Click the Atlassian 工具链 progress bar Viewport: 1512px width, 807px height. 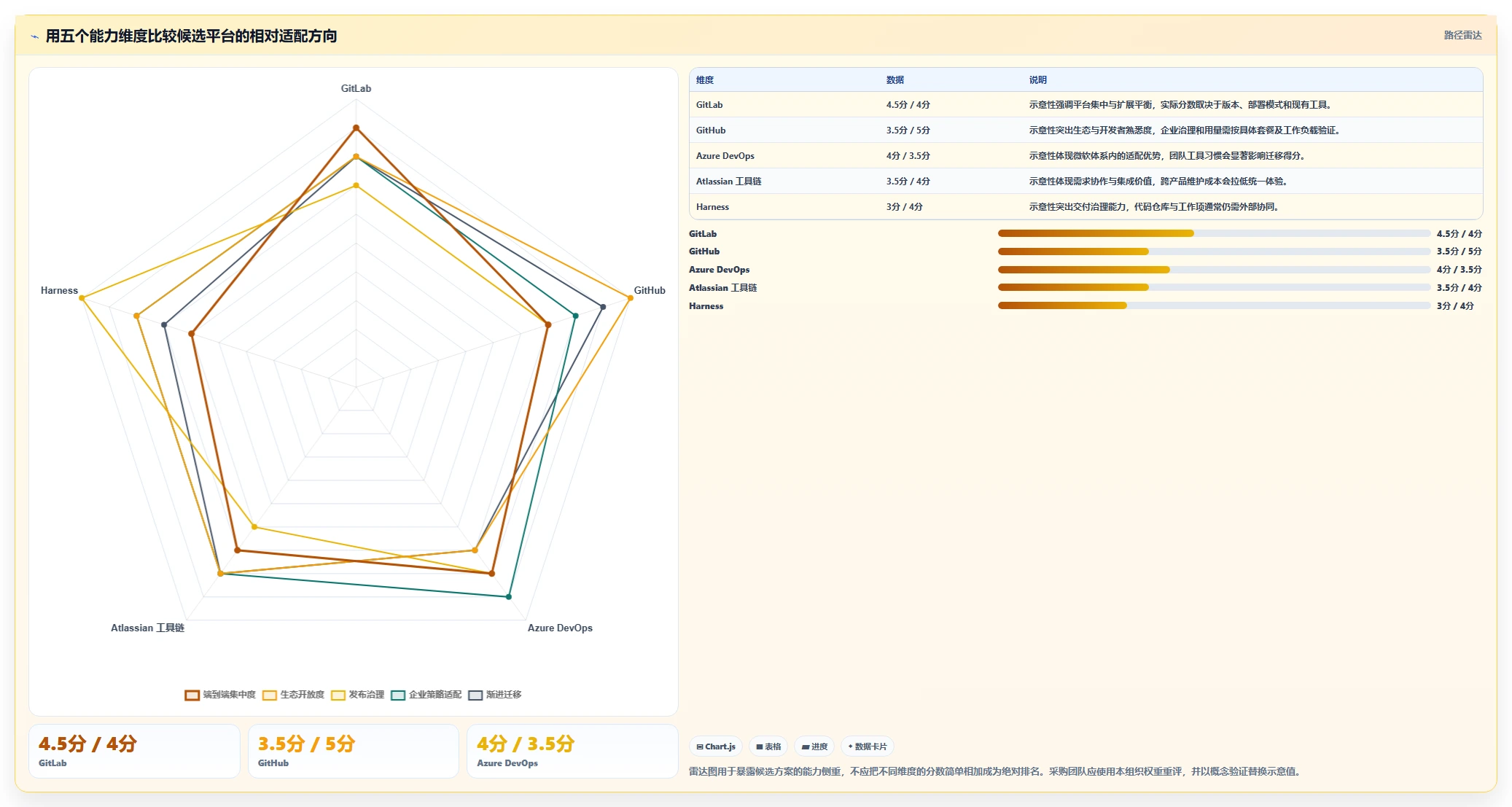1215,287
